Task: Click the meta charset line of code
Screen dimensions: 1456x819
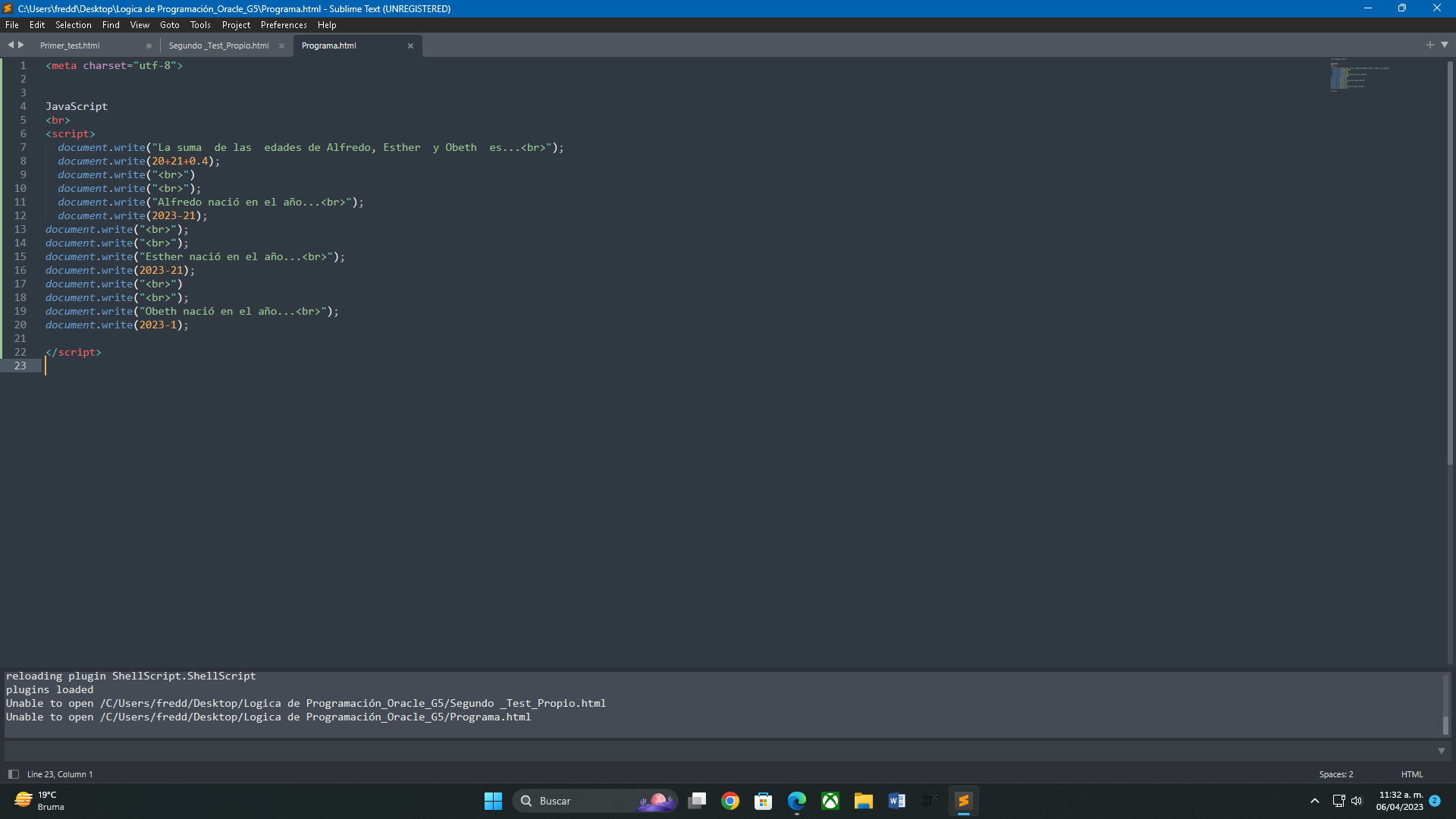Action: point(114,66)
